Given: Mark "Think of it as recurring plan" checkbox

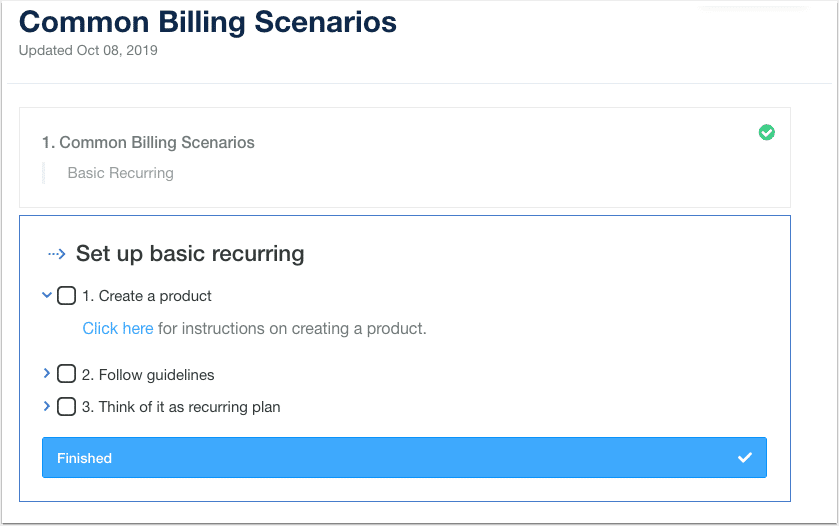Looking at the screenshot, I should pyautogui.click(x=66, y=407).
